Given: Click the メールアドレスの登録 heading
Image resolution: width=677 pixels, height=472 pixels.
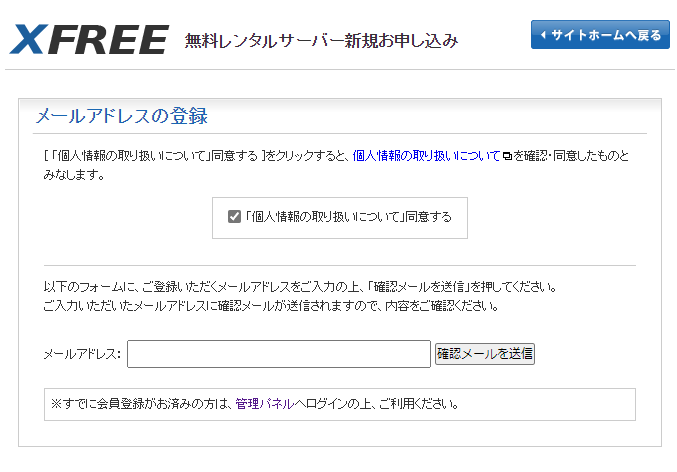Looking at the screenshot, I should click(122, 116).
